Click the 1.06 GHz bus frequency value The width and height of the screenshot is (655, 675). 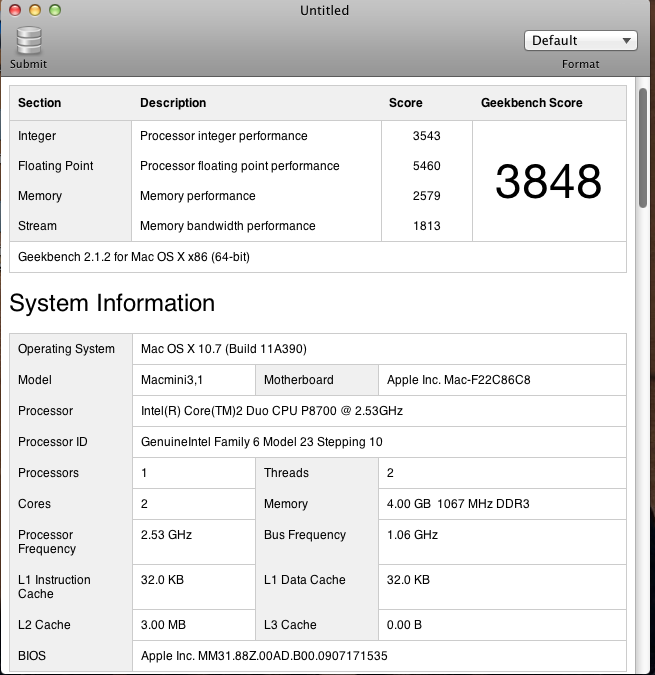point(412,535)
